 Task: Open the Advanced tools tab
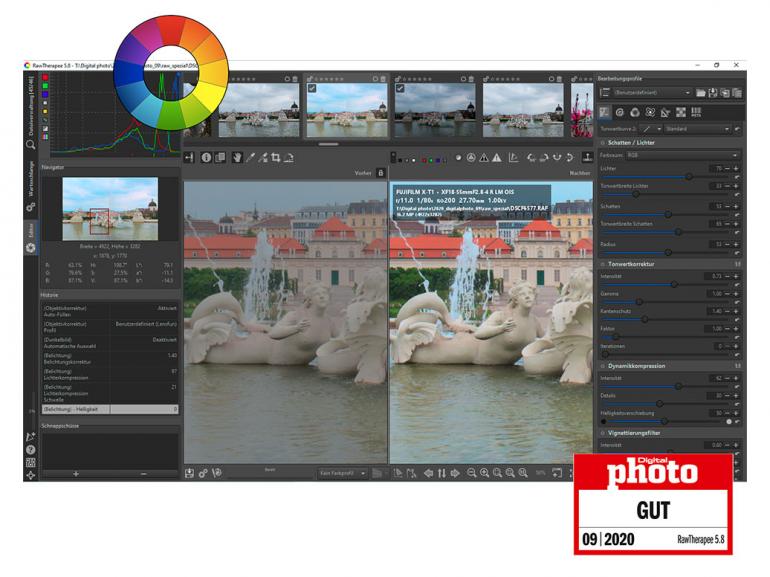(x=650, y=112)
